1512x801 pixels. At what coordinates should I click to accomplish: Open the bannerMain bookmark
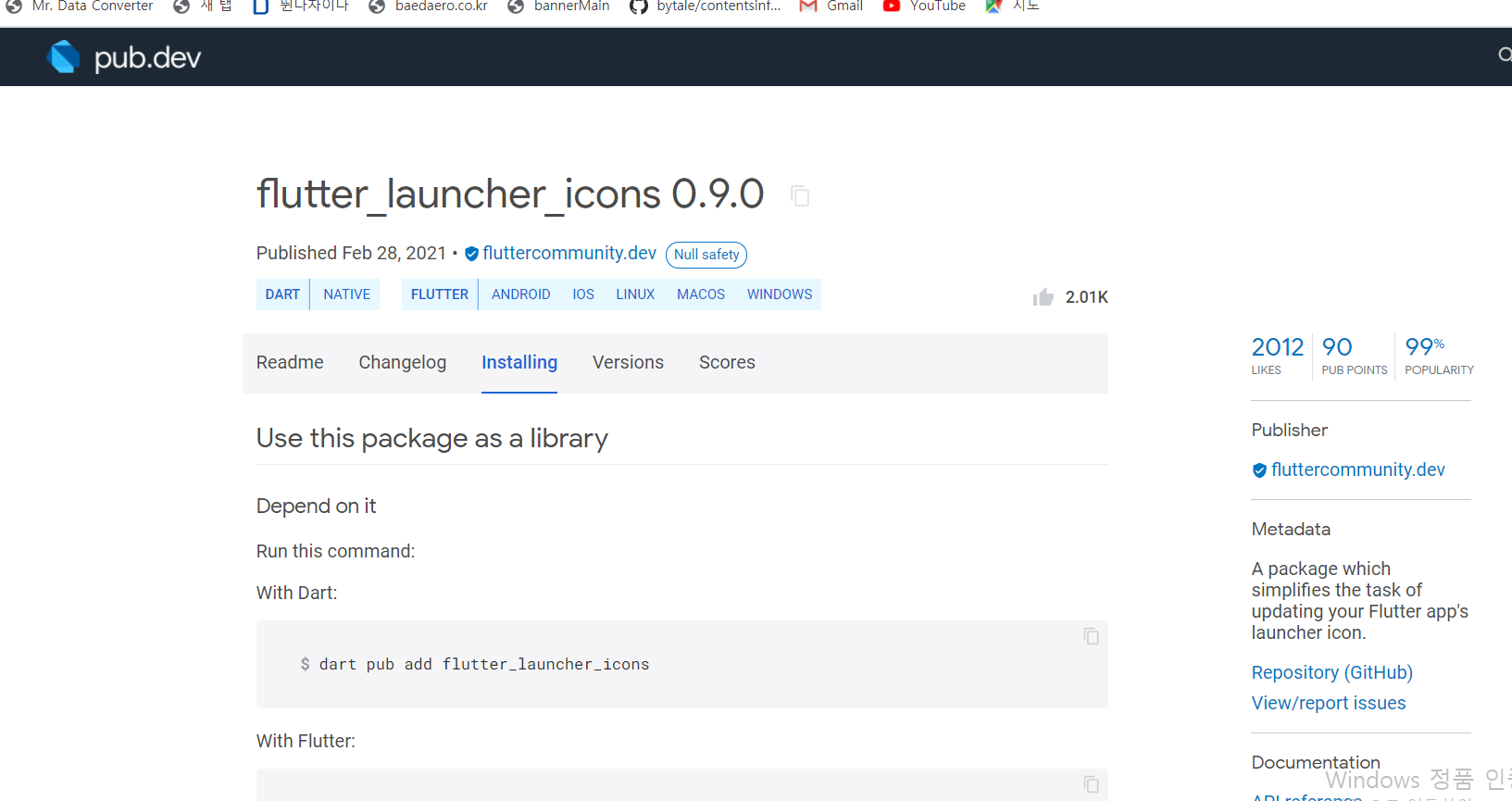click(558, 6)
